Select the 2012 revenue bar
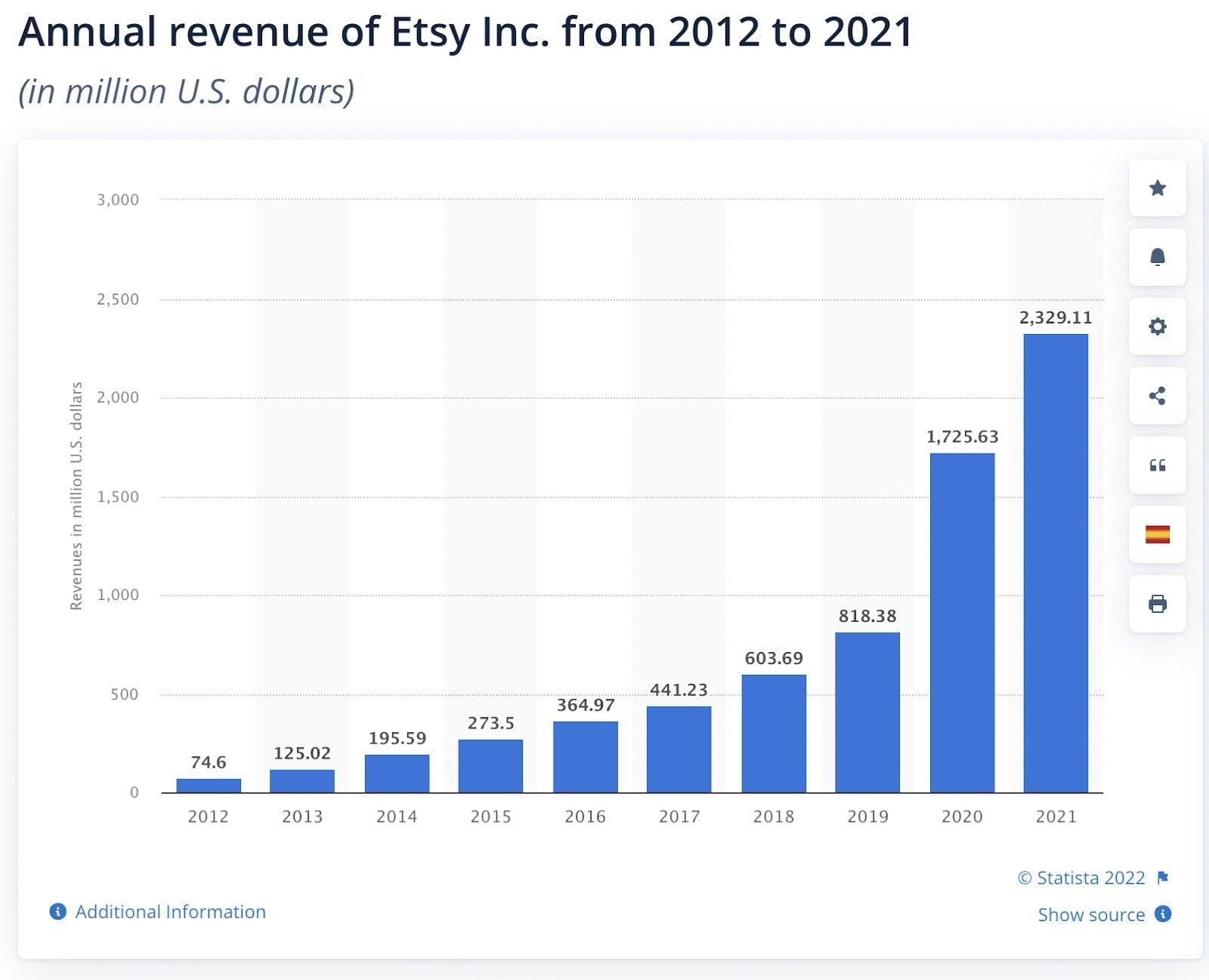Image resolution: width=1209 pixels, height=980 pixels. pyautogui.click(x=209, y=786)
